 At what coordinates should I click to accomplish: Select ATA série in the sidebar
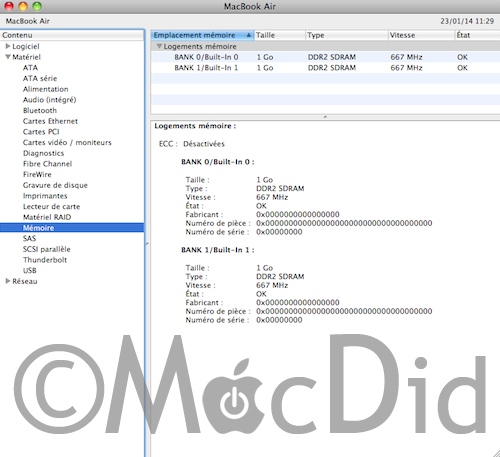tap(40, 78)
